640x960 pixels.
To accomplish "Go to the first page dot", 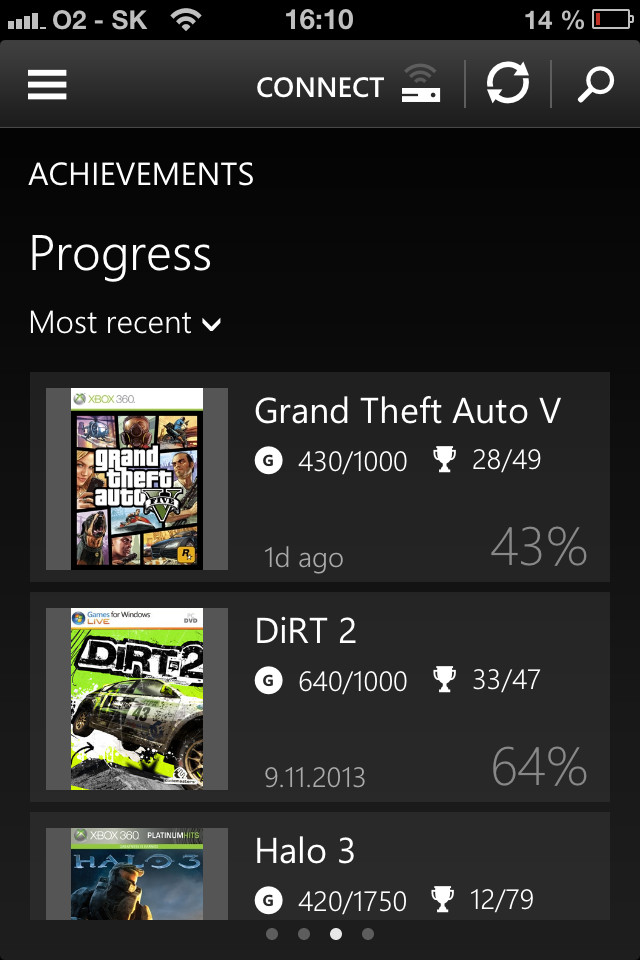I will 272,934.
